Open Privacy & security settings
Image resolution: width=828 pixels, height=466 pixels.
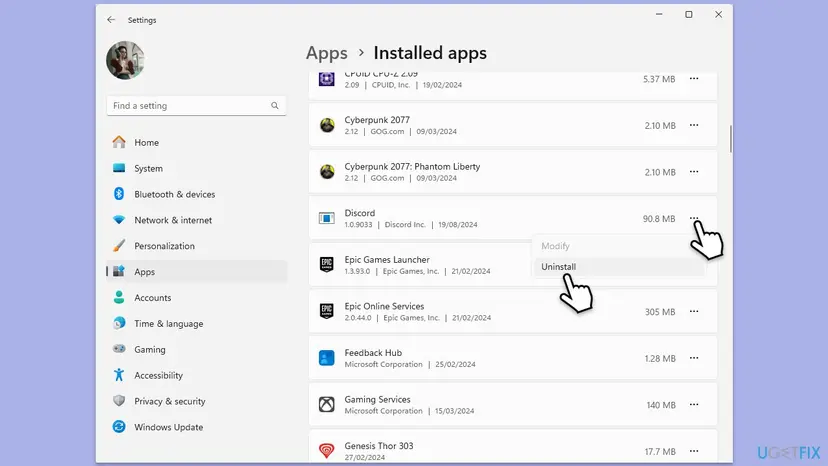[196, 401]
